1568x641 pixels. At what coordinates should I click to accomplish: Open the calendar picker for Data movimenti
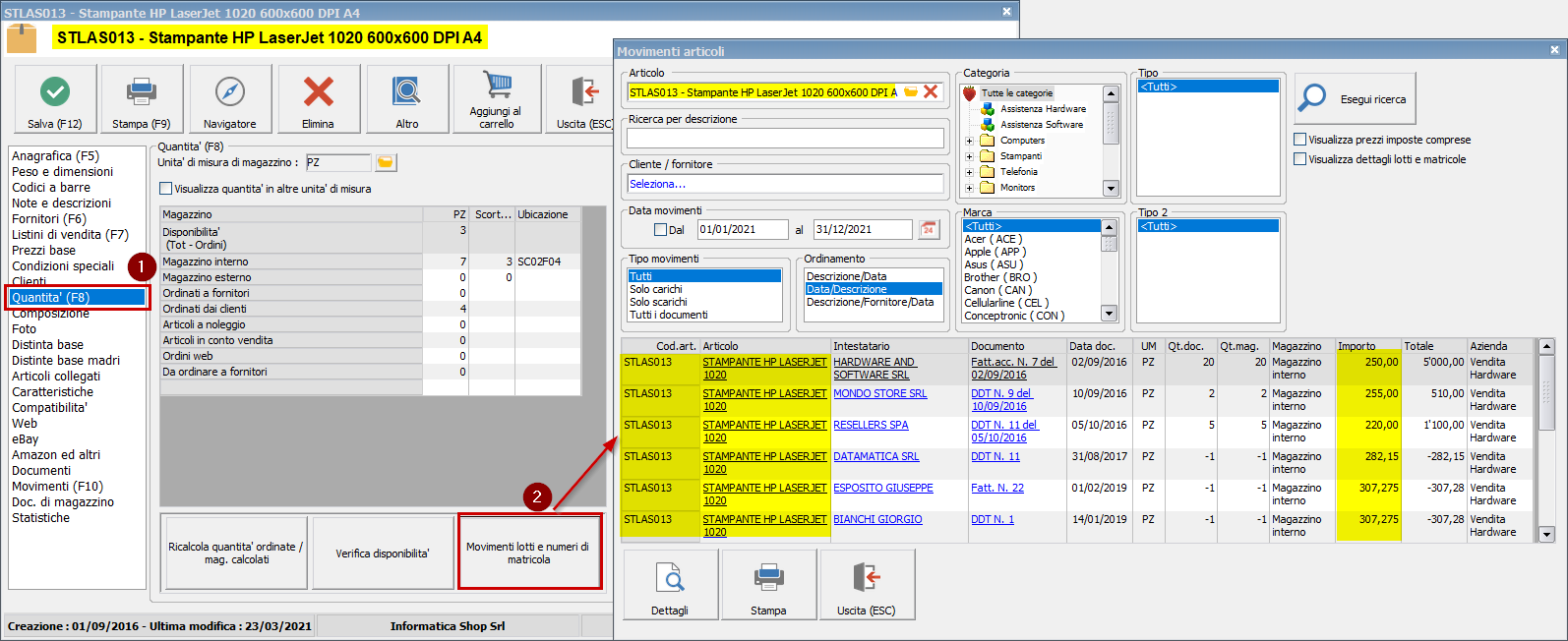(929, 229)
